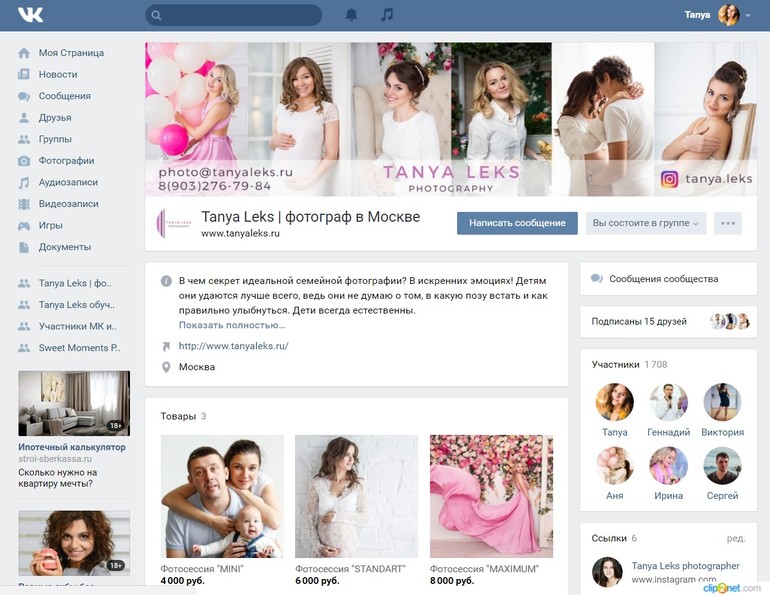Go to Моя Страница in sidebar
This screenshot has height=595, width=770.
point(70,53)
